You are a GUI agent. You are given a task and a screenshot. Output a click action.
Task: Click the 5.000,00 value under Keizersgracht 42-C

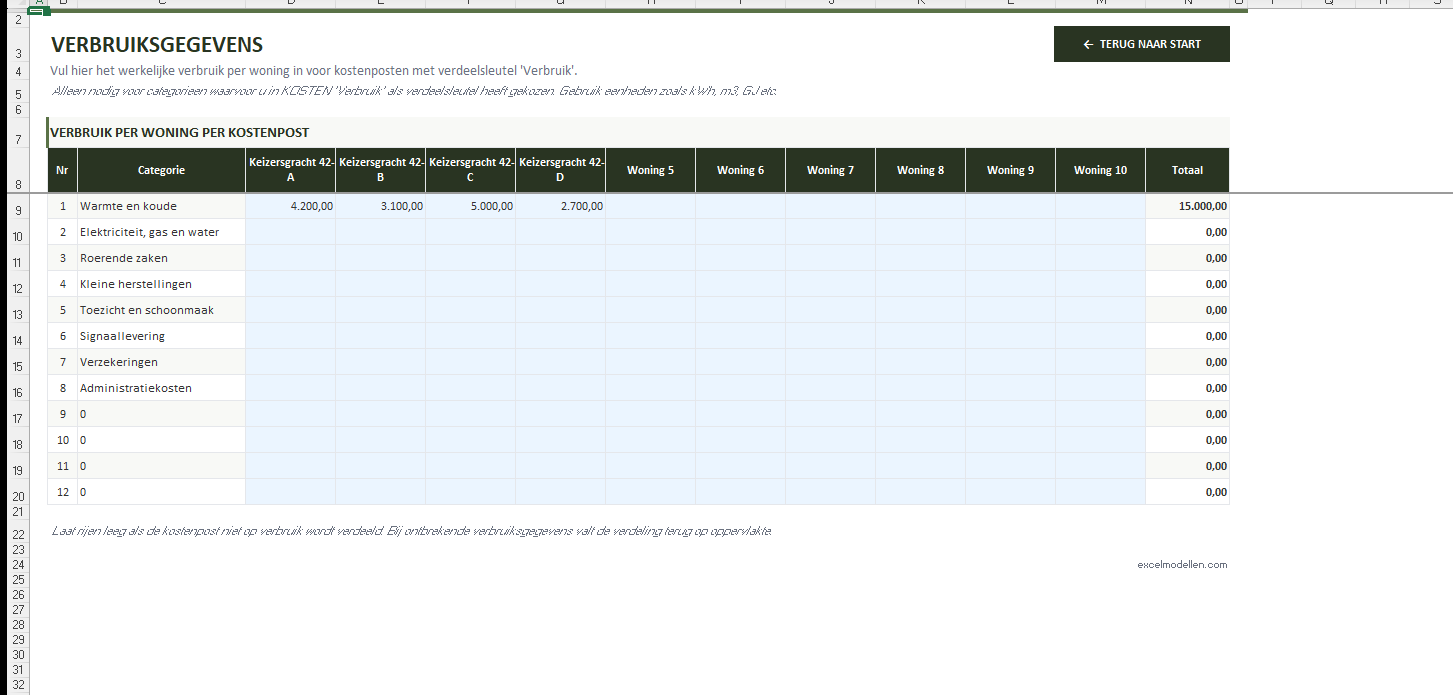tap(470, 206)
